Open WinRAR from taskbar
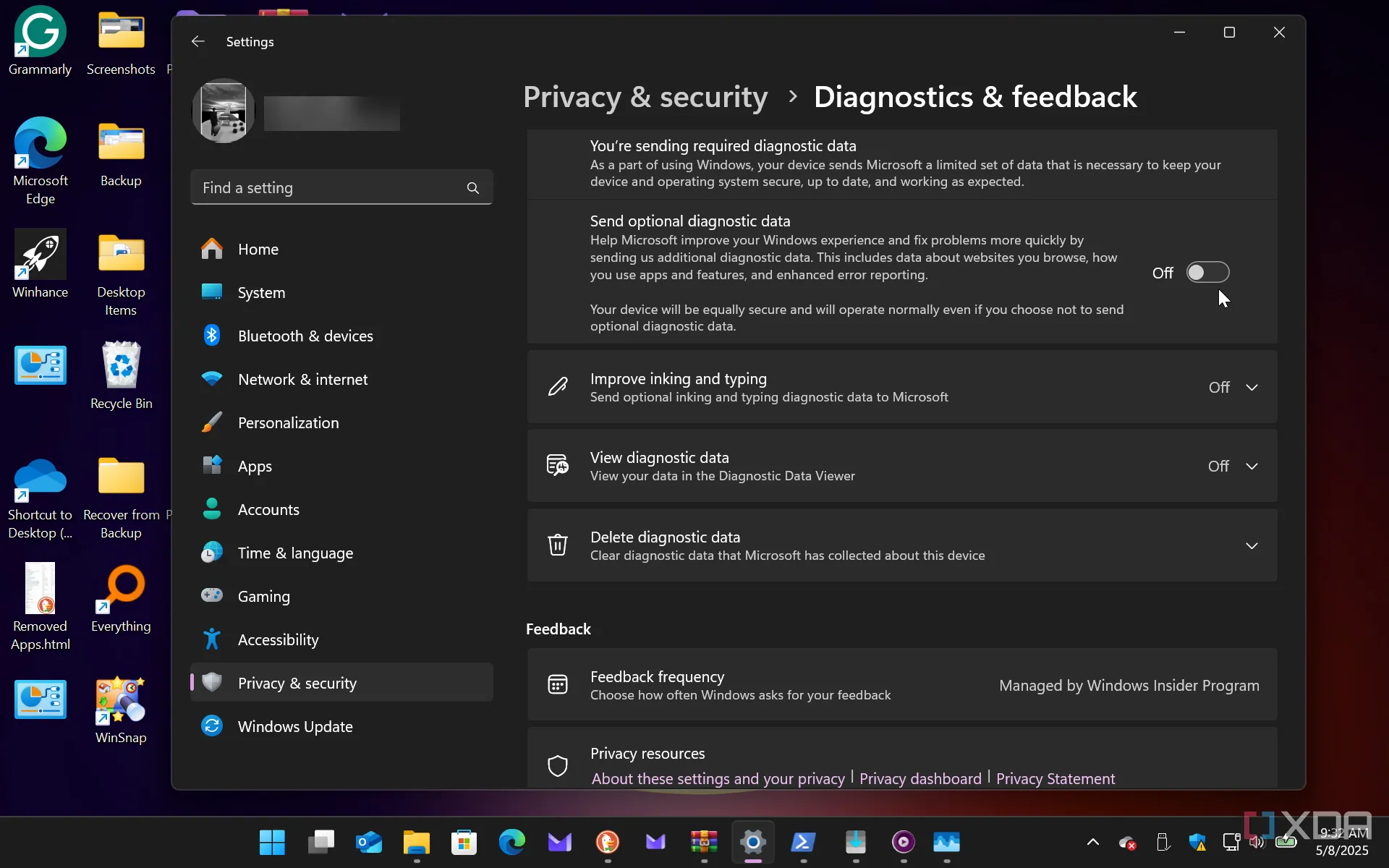The height and width of the screenshot is (868, 1389). (704, 842)
